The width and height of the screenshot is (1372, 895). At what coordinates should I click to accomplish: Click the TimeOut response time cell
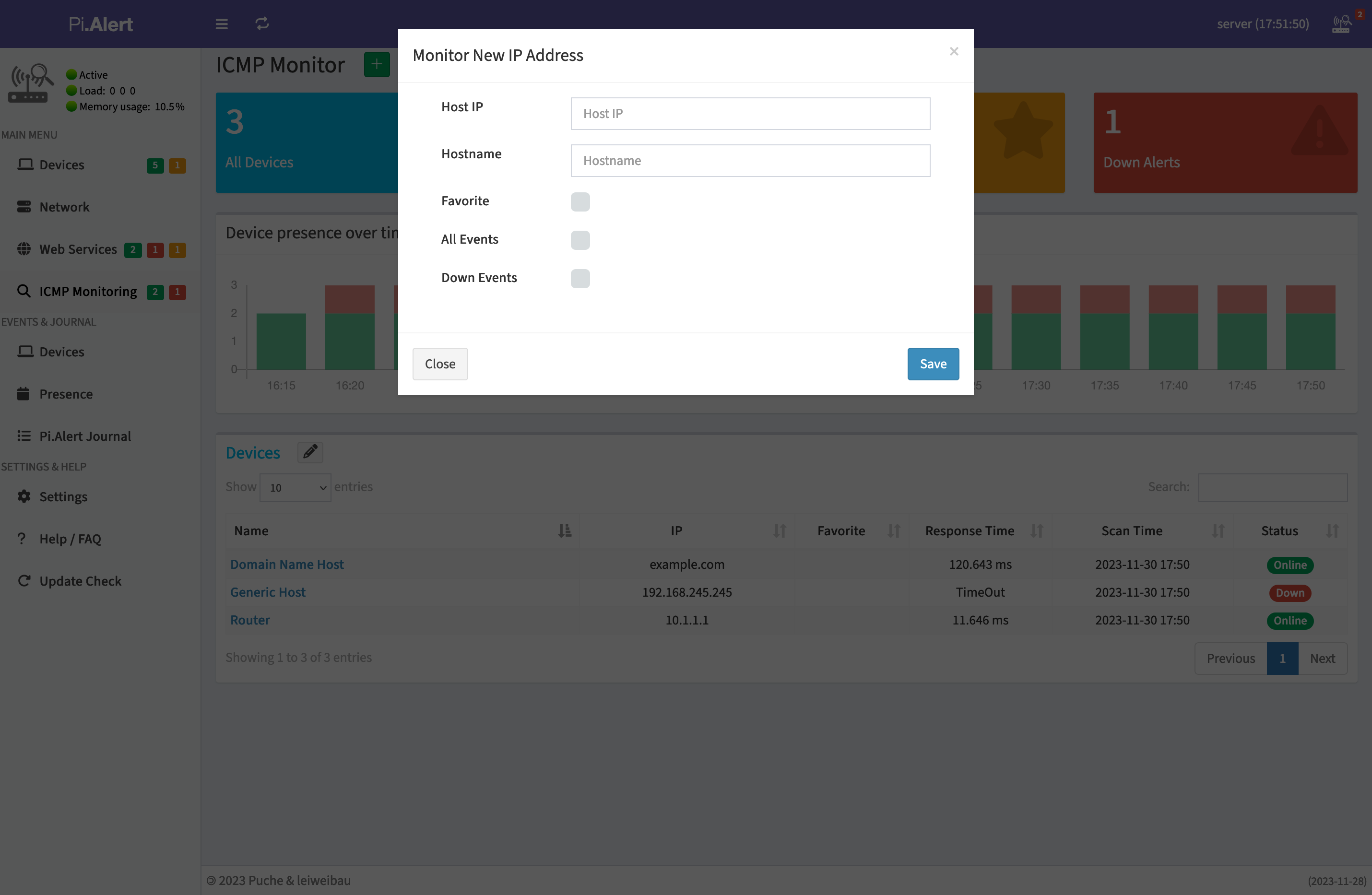tap(980, 592)
